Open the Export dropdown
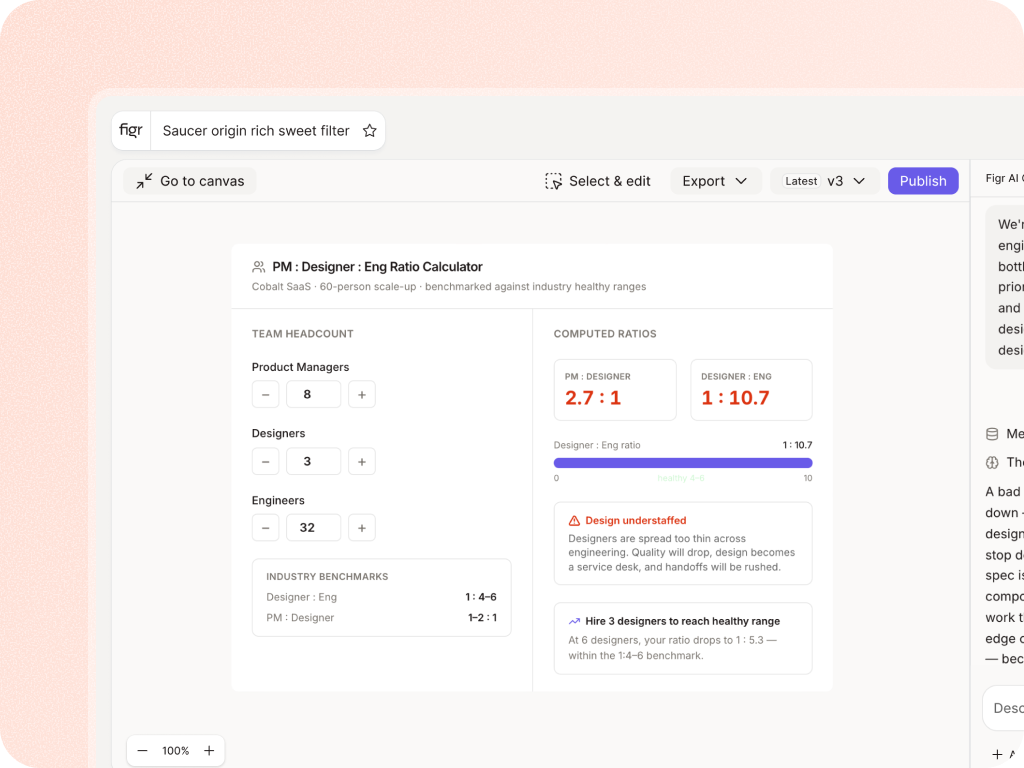 [x=715, y=181]
